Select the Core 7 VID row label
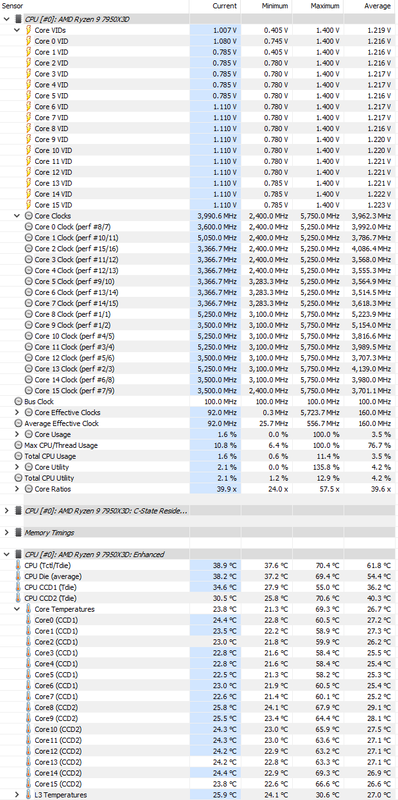The width and height of the screenshot is (398, 800). tap(51, 117)
